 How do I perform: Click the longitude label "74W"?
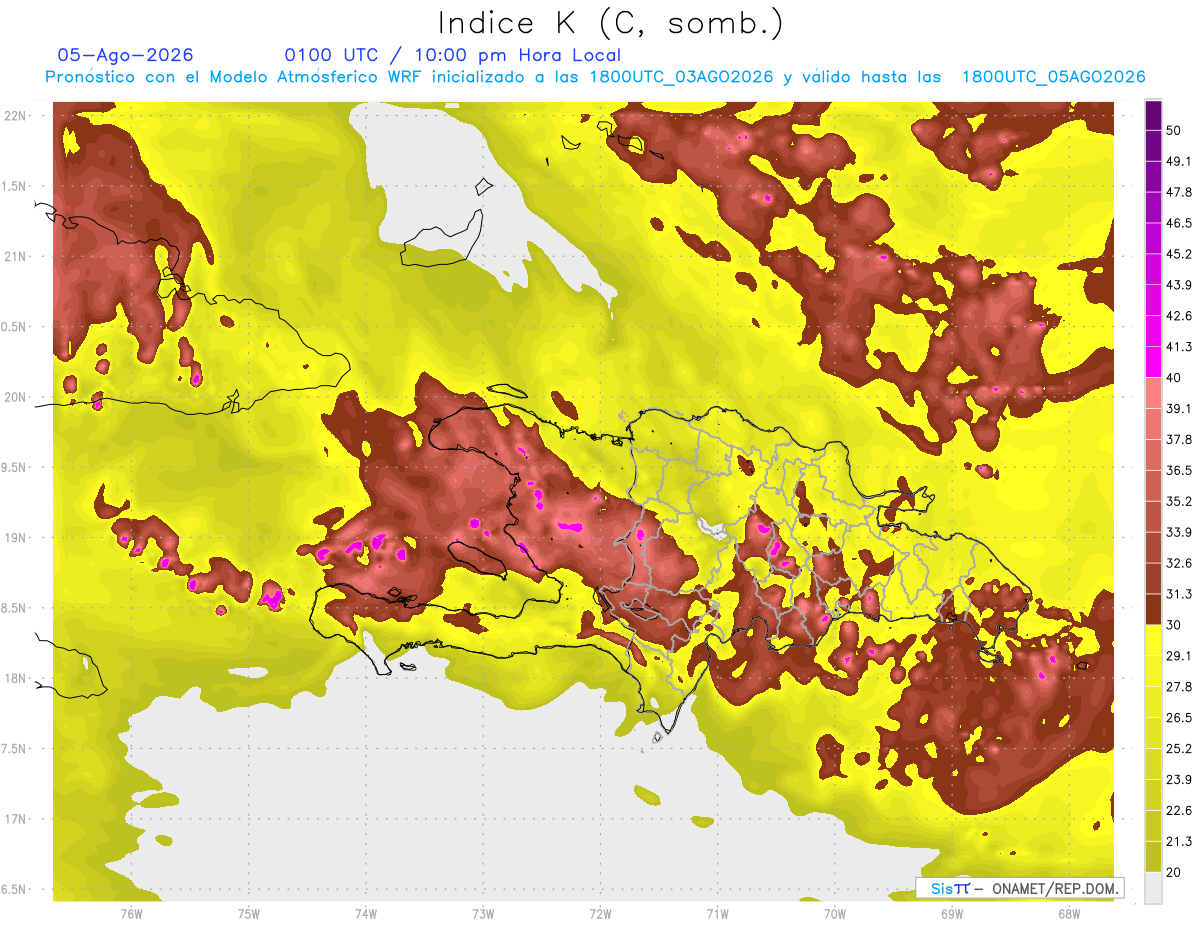(366, 913)
